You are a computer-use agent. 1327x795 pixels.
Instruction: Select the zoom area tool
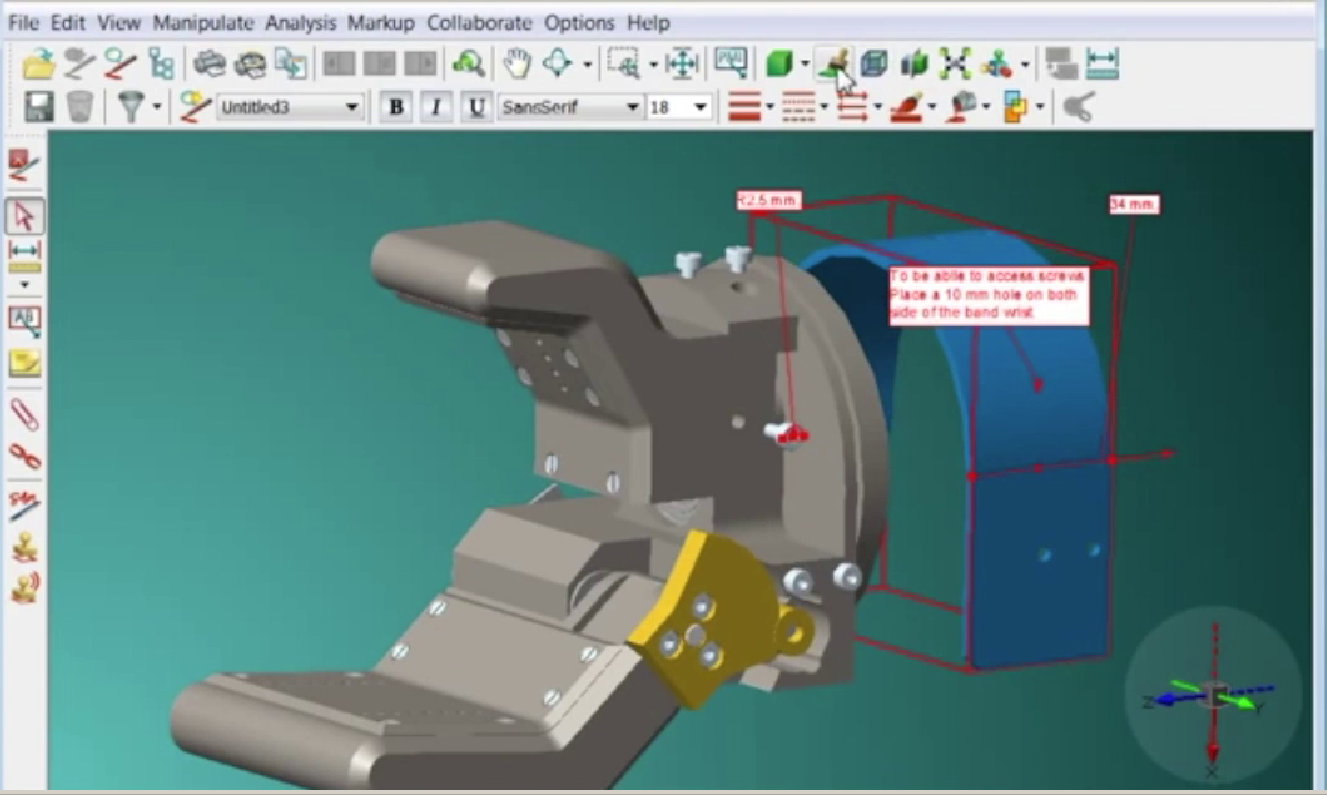[625, 65]
